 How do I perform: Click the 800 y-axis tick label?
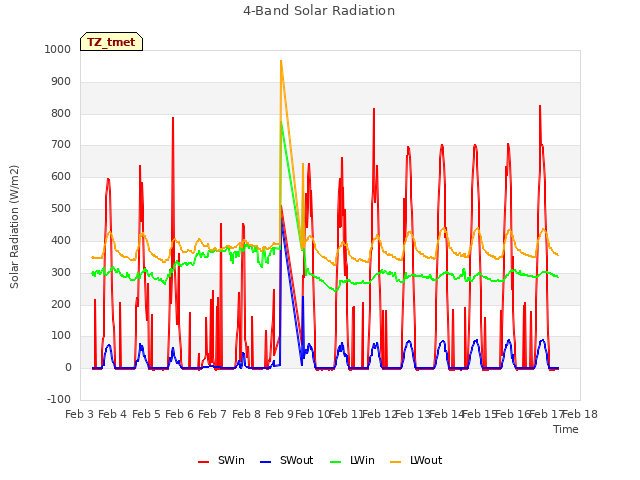tap(60, 113)
